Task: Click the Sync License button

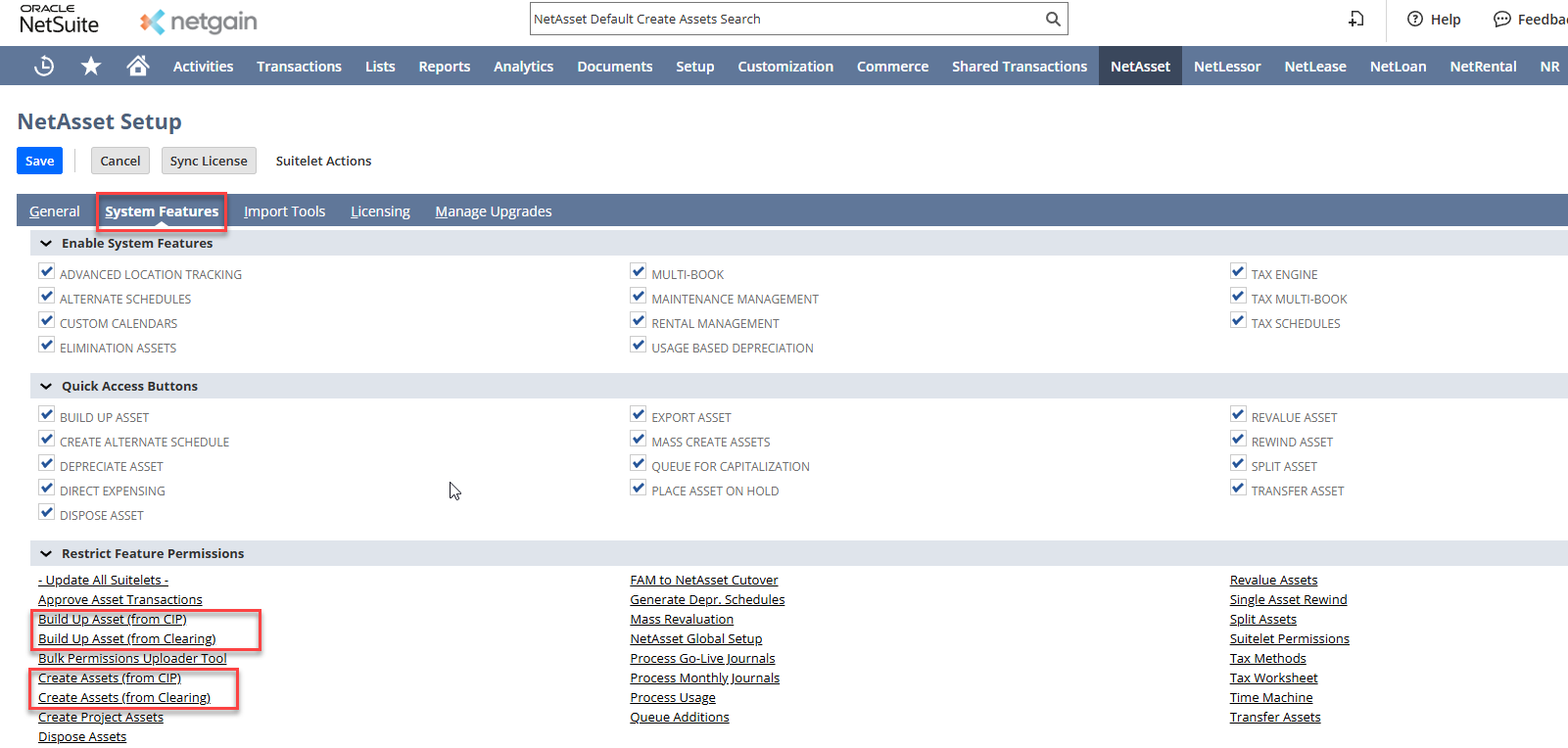Action: click(209, 161)
